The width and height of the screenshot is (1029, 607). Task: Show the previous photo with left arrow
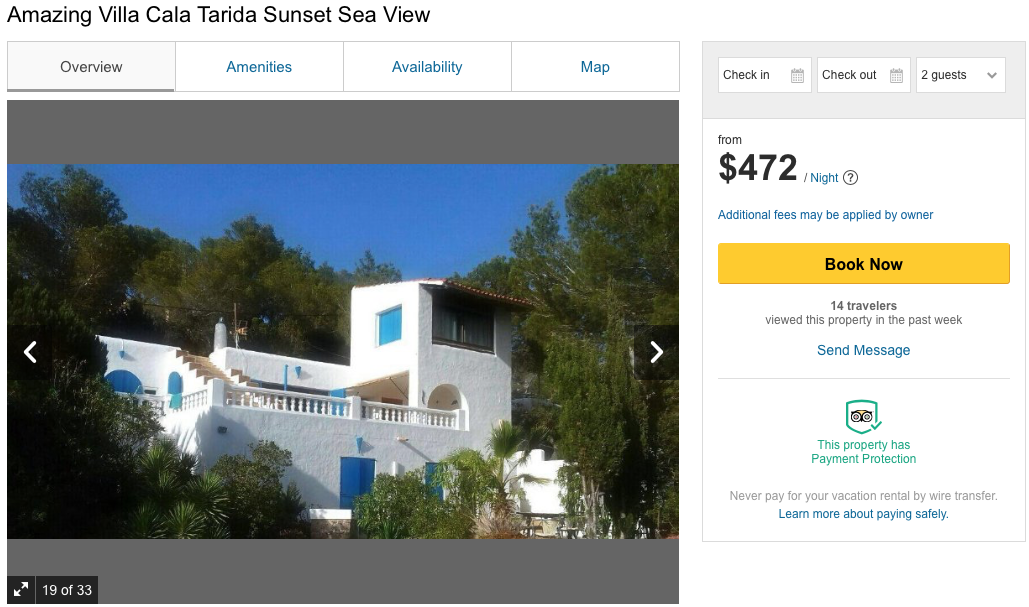(30, 352)
